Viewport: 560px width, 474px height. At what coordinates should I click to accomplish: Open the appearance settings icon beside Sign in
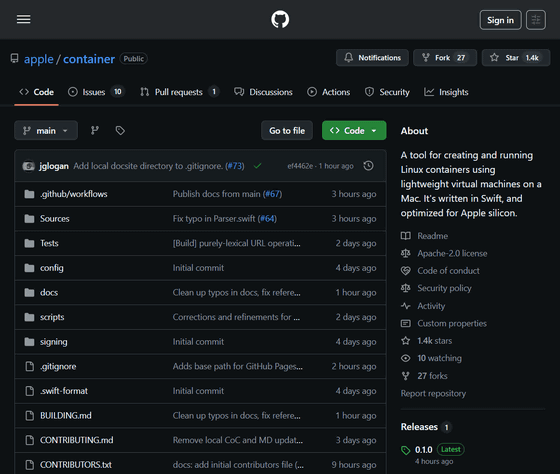tap(536, 20)
